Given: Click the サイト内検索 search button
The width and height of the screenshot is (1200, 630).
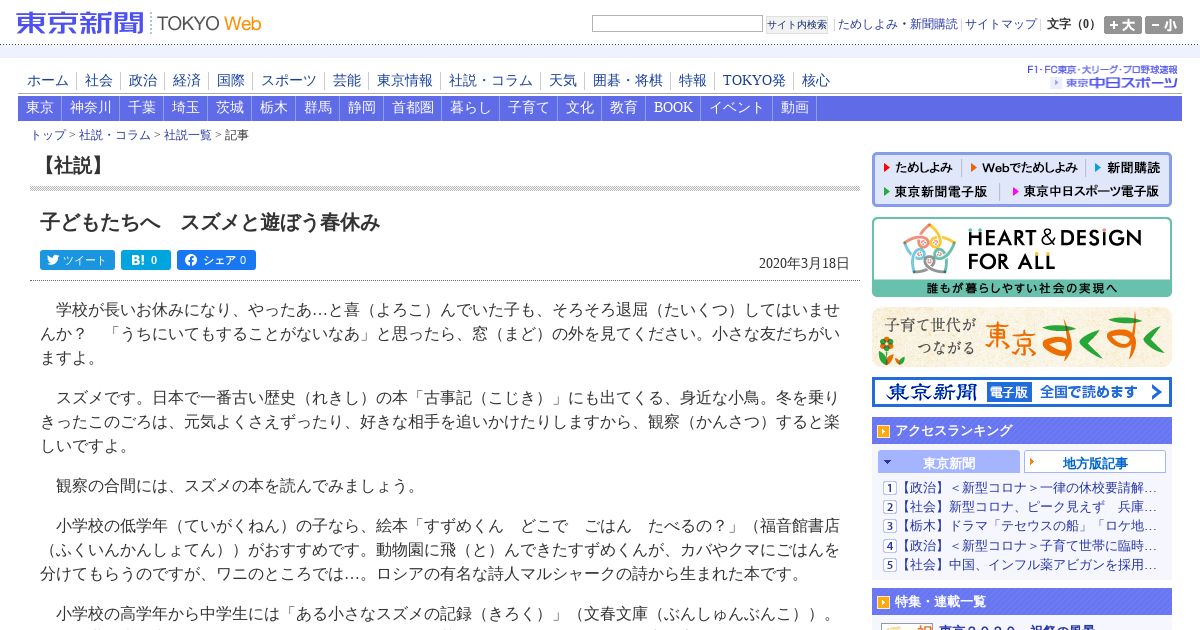Looking at the screenshot, I should [x=797, y=25].
